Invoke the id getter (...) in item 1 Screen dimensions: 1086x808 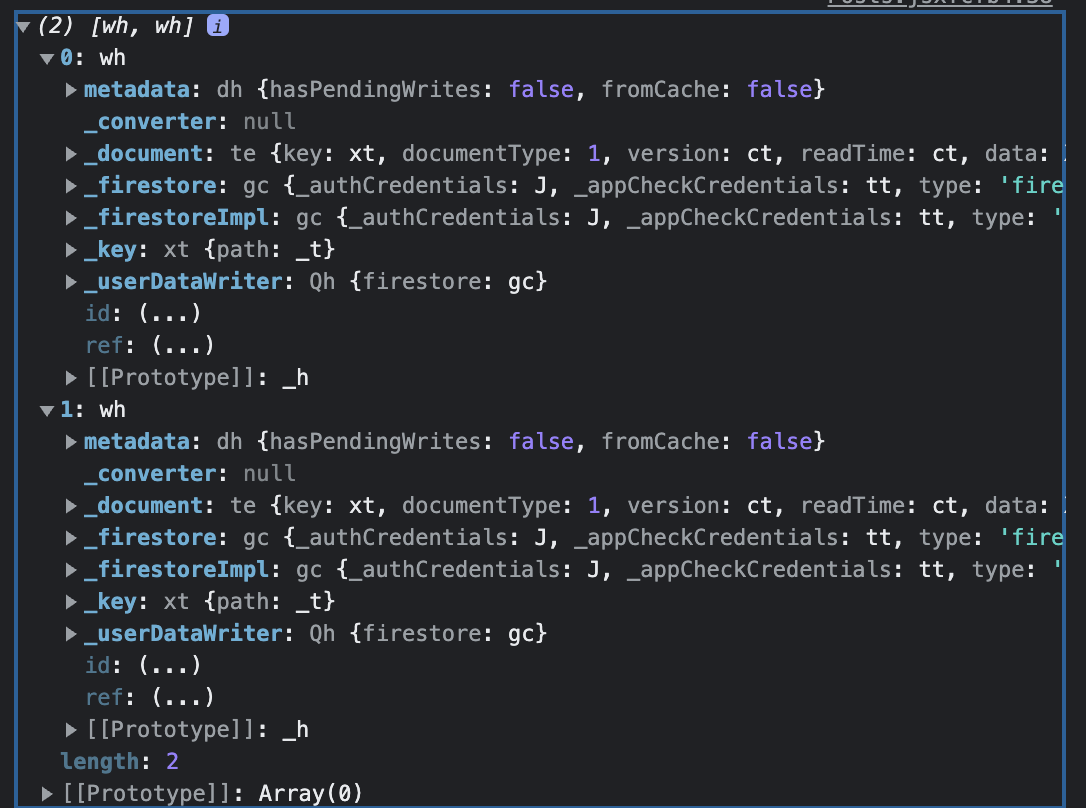pos(170,665)
